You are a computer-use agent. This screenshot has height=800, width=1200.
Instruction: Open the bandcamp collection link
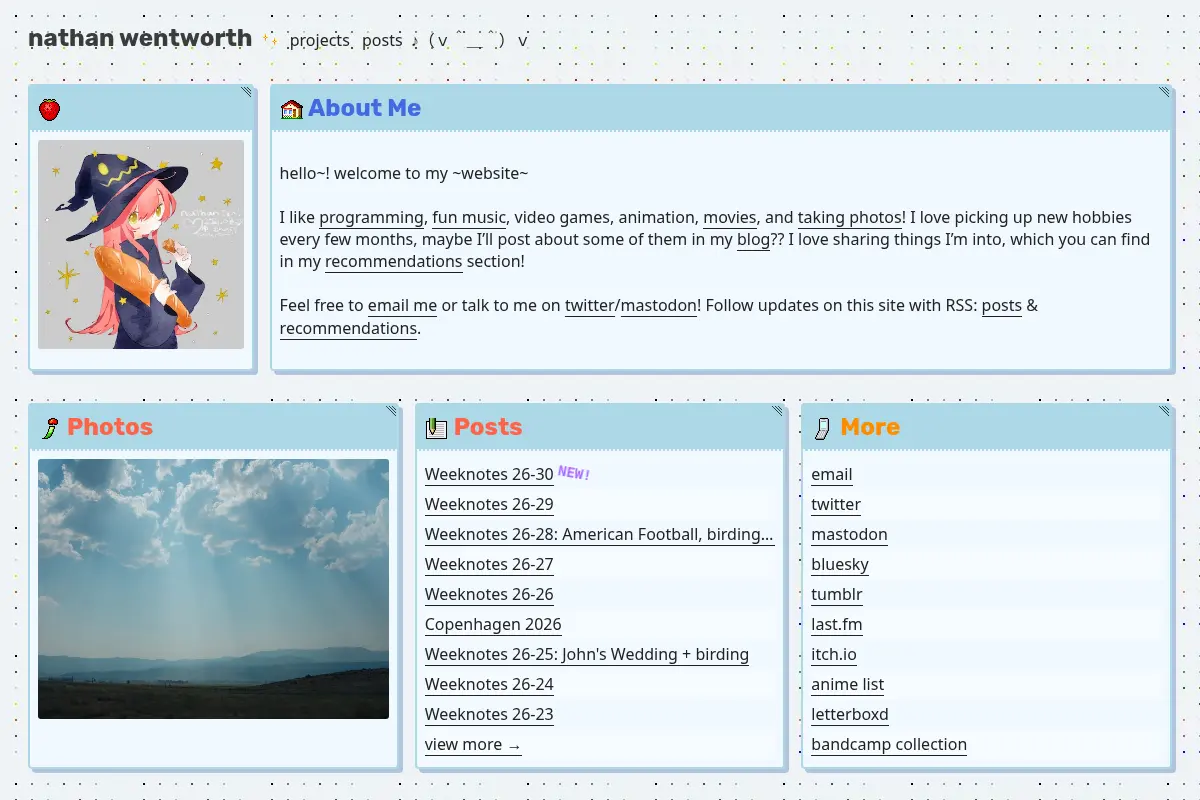(889, 745)
